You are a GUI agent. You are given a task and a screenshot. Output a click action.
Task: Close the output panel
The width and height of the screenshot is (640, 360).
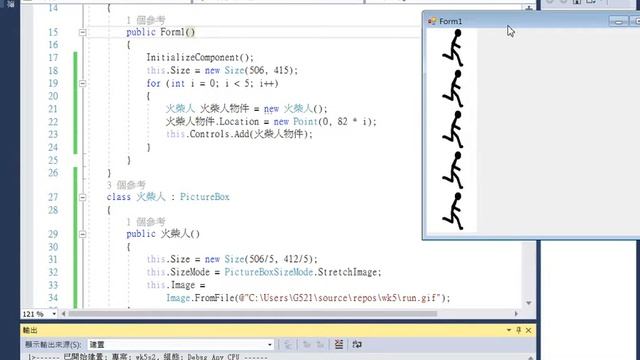point(529,330)
